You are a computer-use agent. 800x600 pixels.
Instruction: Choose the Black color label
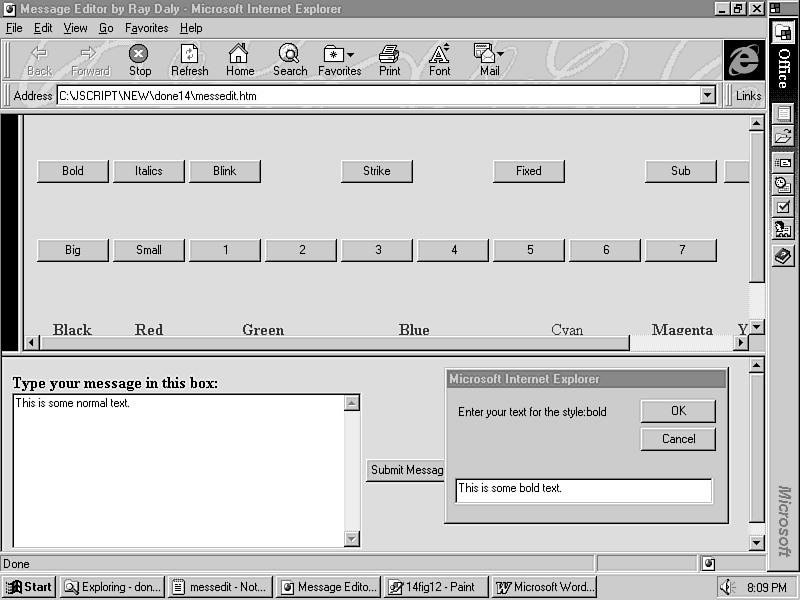click(x=72, y=330)
